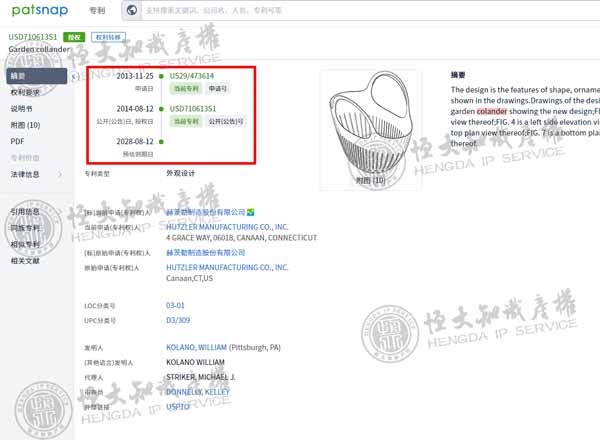600x440 pixels.
Task: Expand the 法律信息 chevron arrow
Action: [x=60, y=174]
